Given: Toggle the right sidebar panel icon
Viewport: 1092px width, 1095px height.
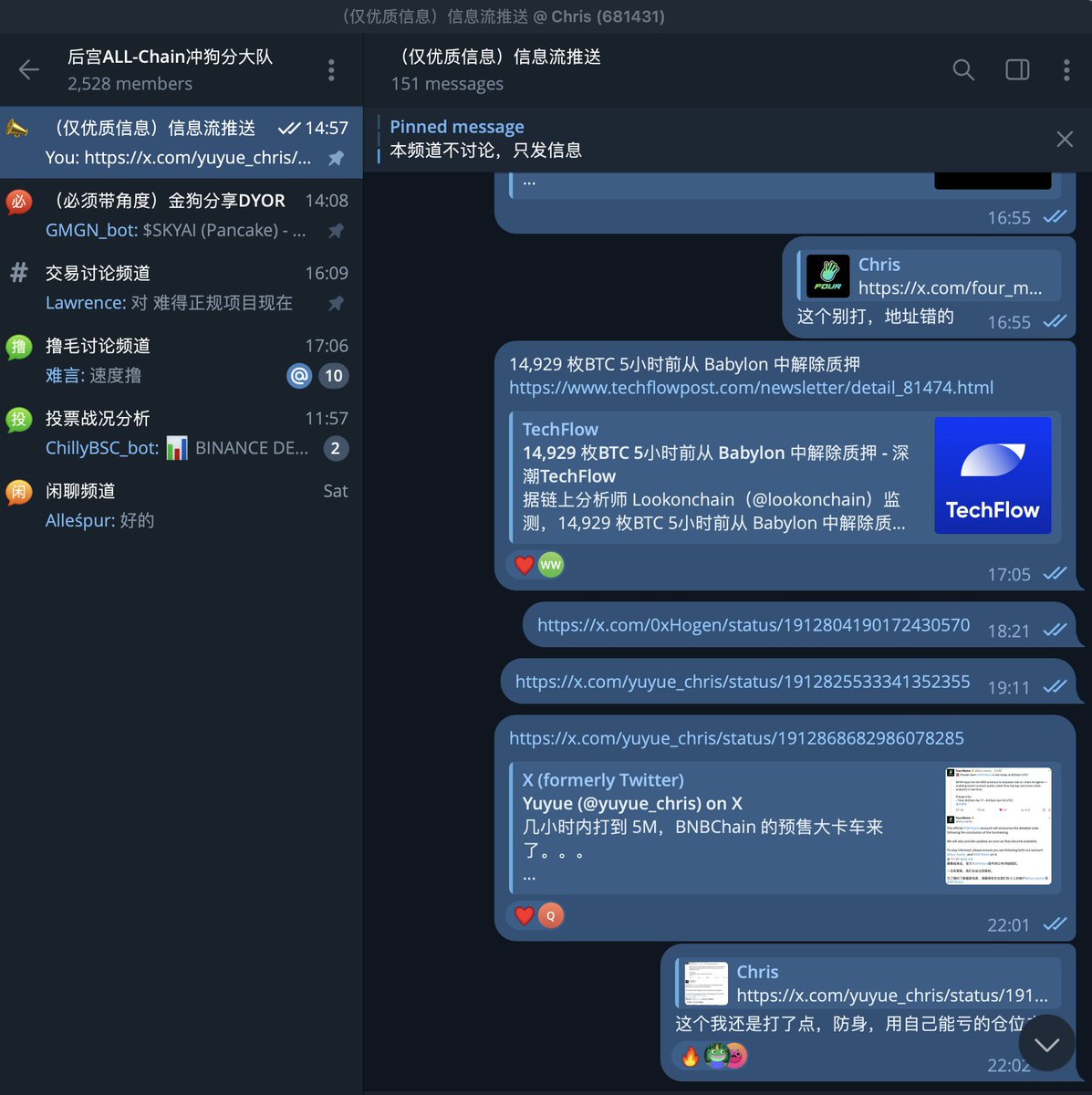Looking at the screenshot, I should pos(1017,69).
